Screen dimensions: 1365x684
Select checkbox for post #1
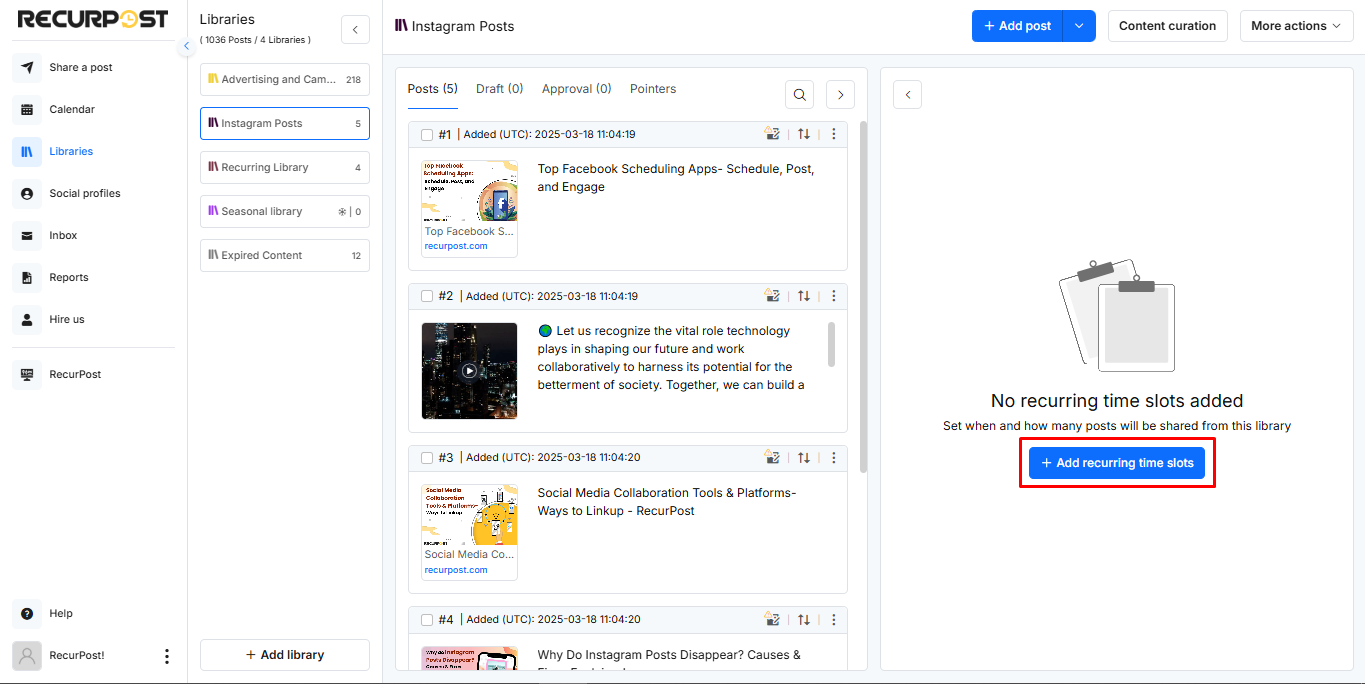tap(427, 135)
